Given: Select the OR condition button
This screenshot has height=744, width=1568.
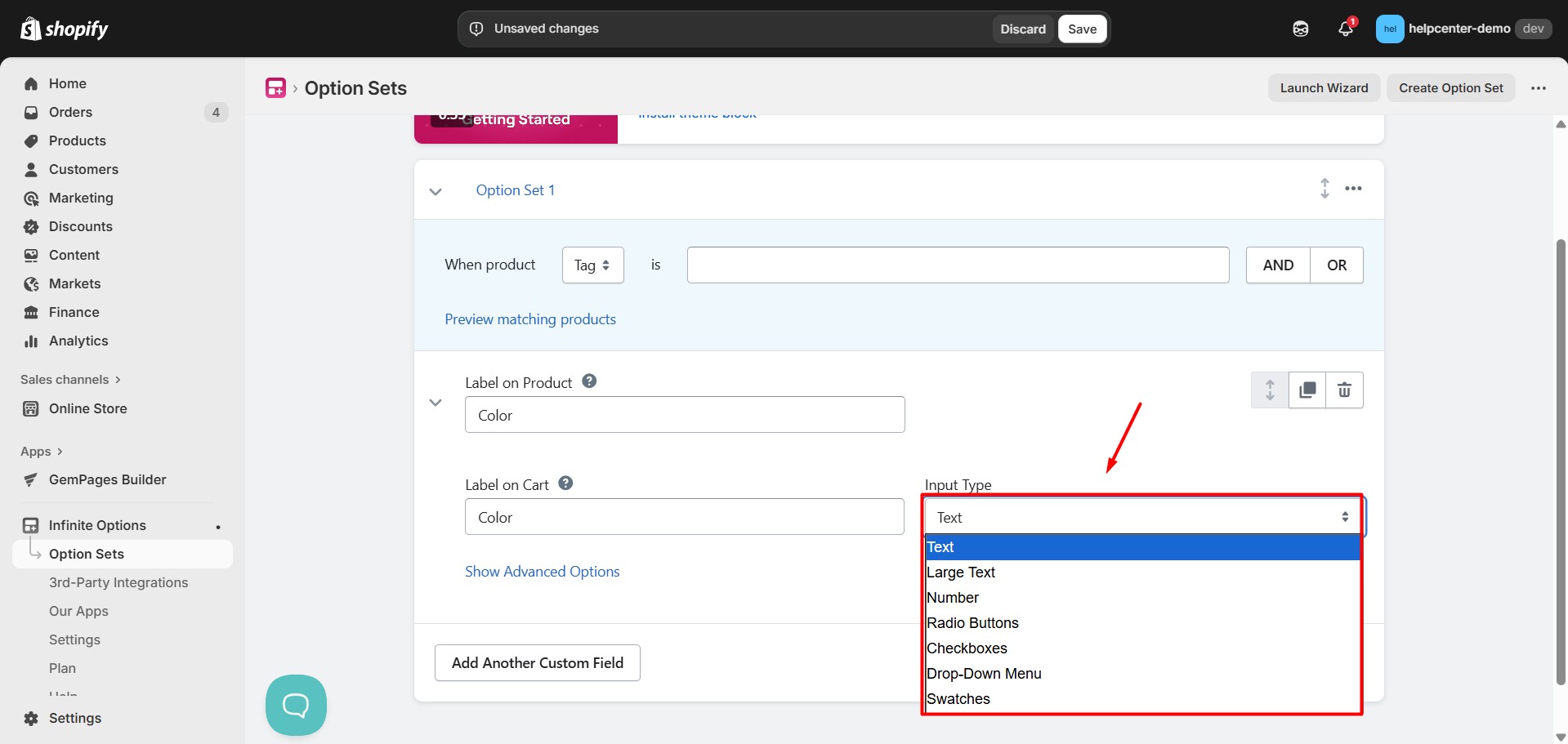Looking at the screenshot, I should click(1337, 265).
